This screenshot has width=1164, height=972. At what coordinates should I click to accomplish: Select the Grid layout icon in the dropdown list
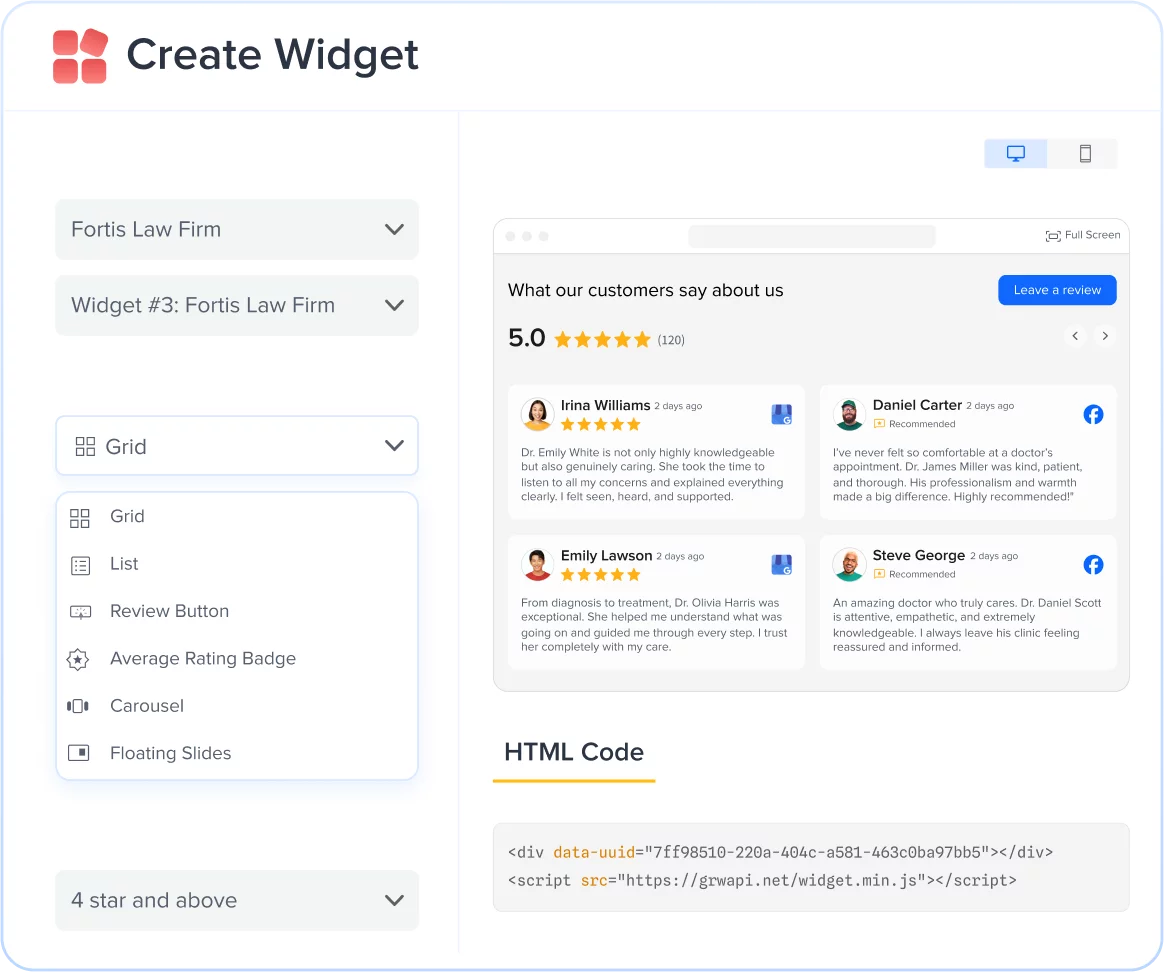79,516
